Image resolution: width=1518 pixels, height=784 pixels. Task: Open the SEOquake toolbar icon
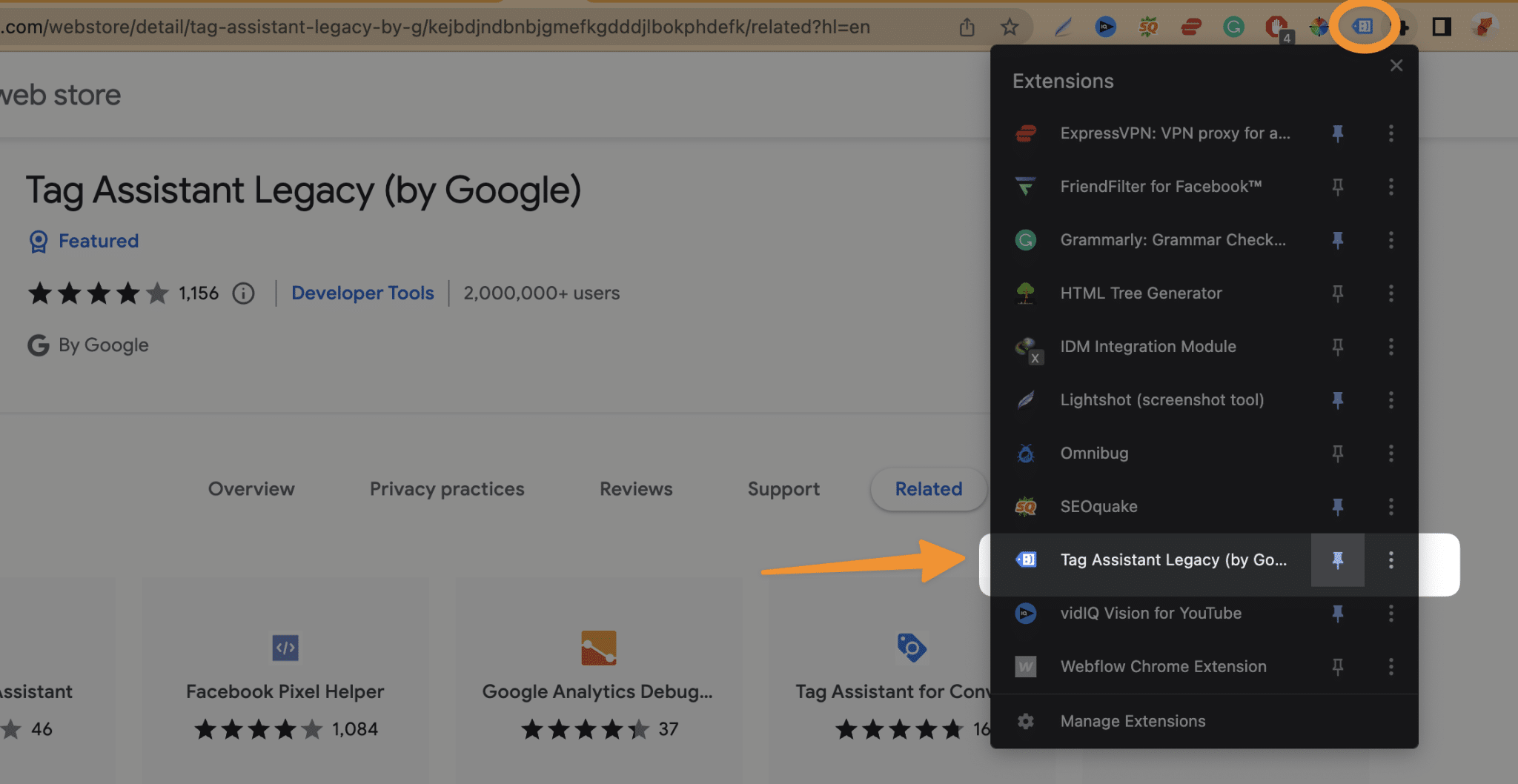pyautogui.click(x=1148, y=27)
